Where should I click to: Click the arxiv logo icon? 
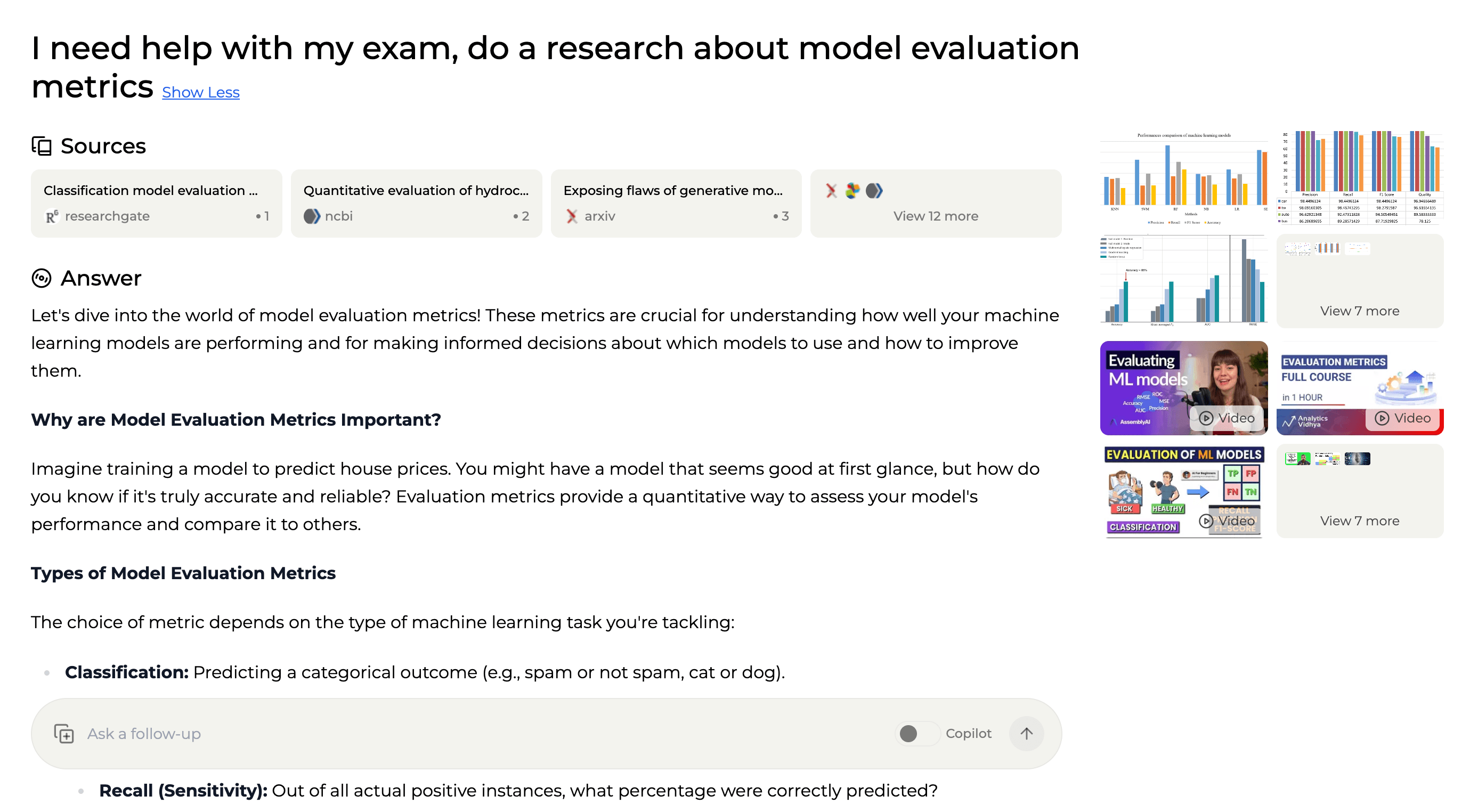click(x=572, y=216)
